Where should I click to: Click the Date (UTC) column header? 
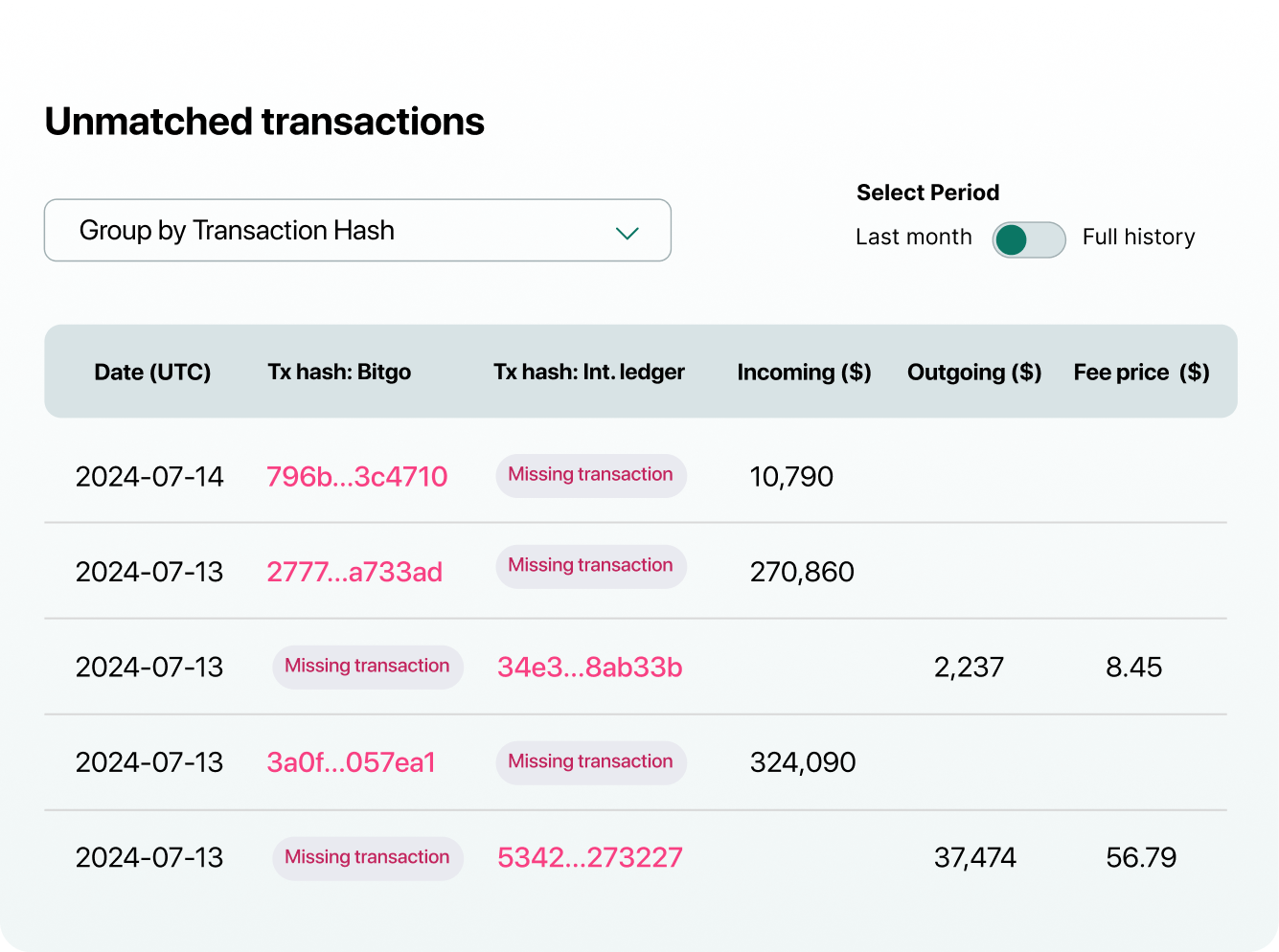(x=152, y=372)
